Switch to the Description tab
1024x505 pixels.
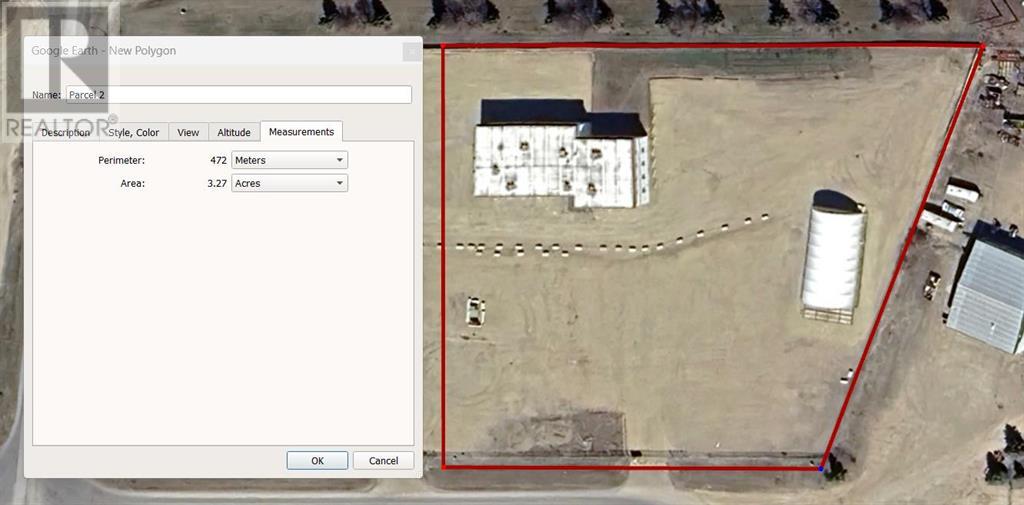pyautogui.click(x=66, y=132)
